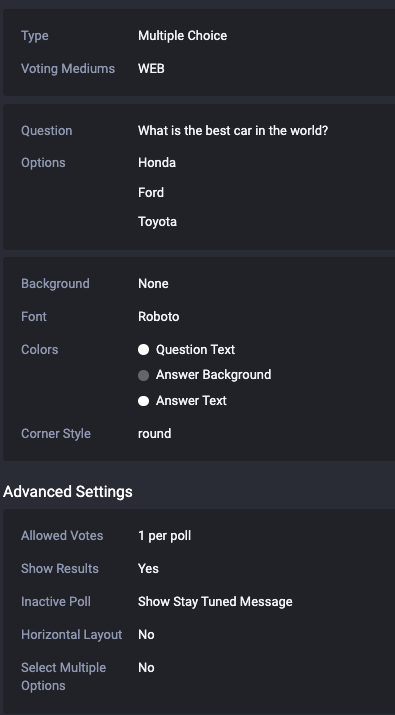Screen dimensions: 395x715
Task: Click the Question Text white color swatch
Action: (x=143, y=350)
